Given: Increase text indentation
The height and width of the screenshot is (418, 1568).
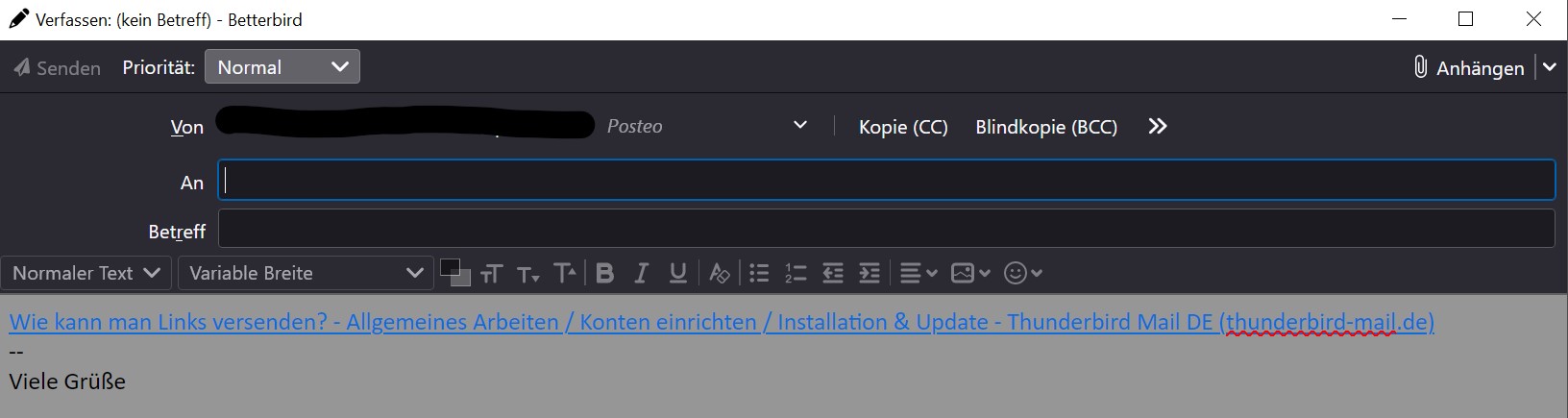Looking at the screenshot, I should click(x=870, y=274).
